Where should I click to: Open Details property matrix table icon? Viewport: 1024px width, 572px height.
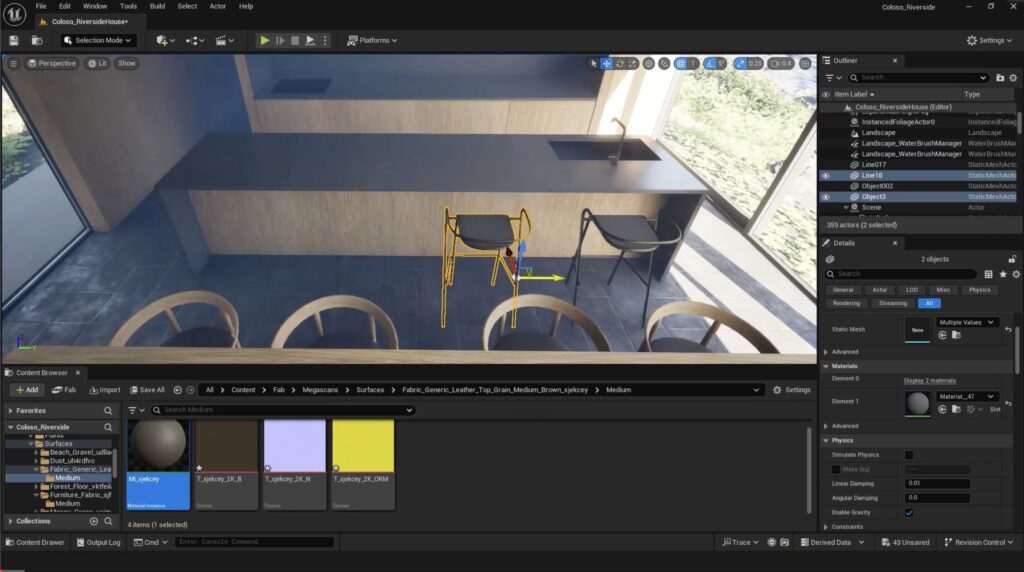989,274
